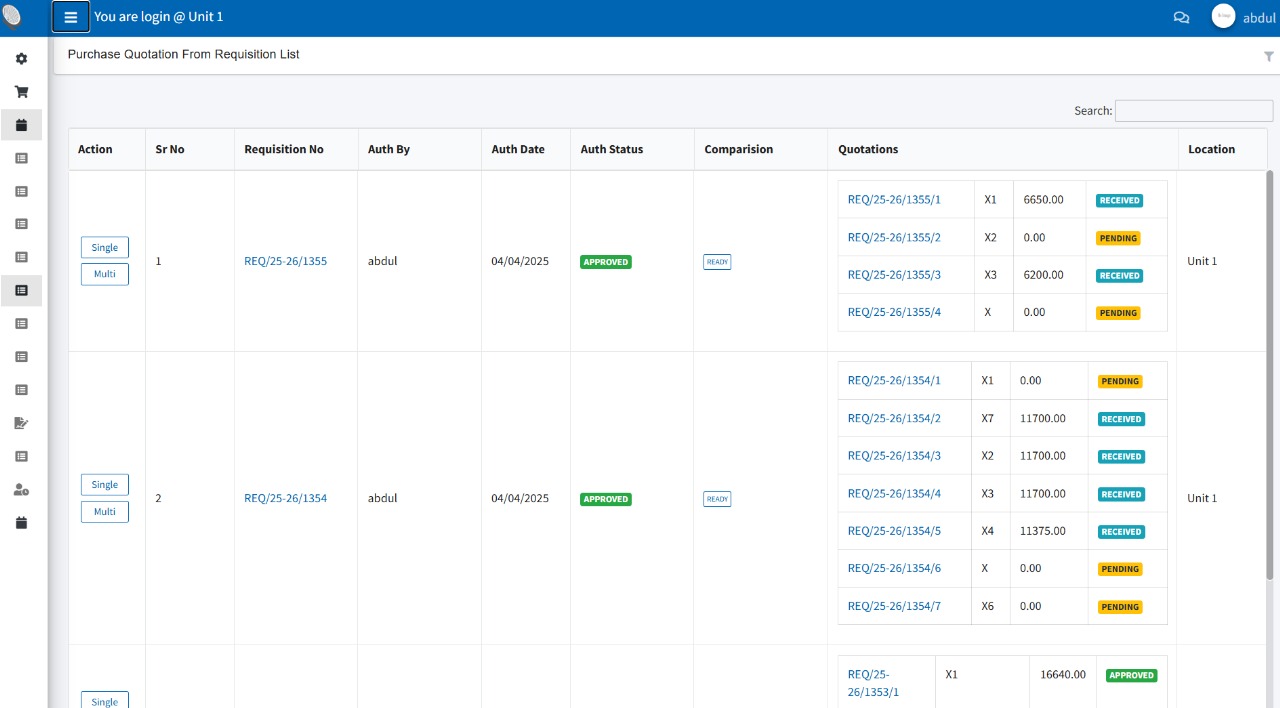Image resolution: width=1280 pixels, height=708 pixels.
Task: Open the hamburger menu button
Action: pos(71,17)
